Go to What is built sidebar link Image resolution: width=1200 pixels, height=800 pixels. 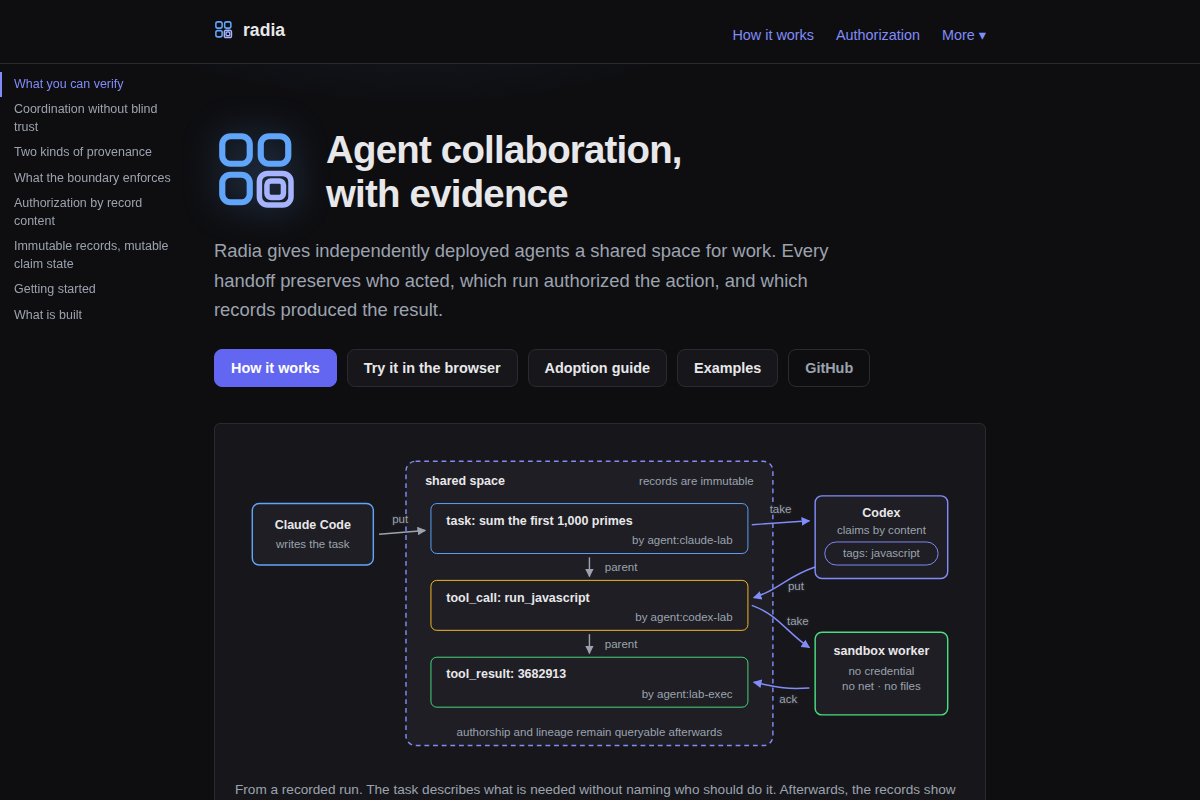click(48, 315)
